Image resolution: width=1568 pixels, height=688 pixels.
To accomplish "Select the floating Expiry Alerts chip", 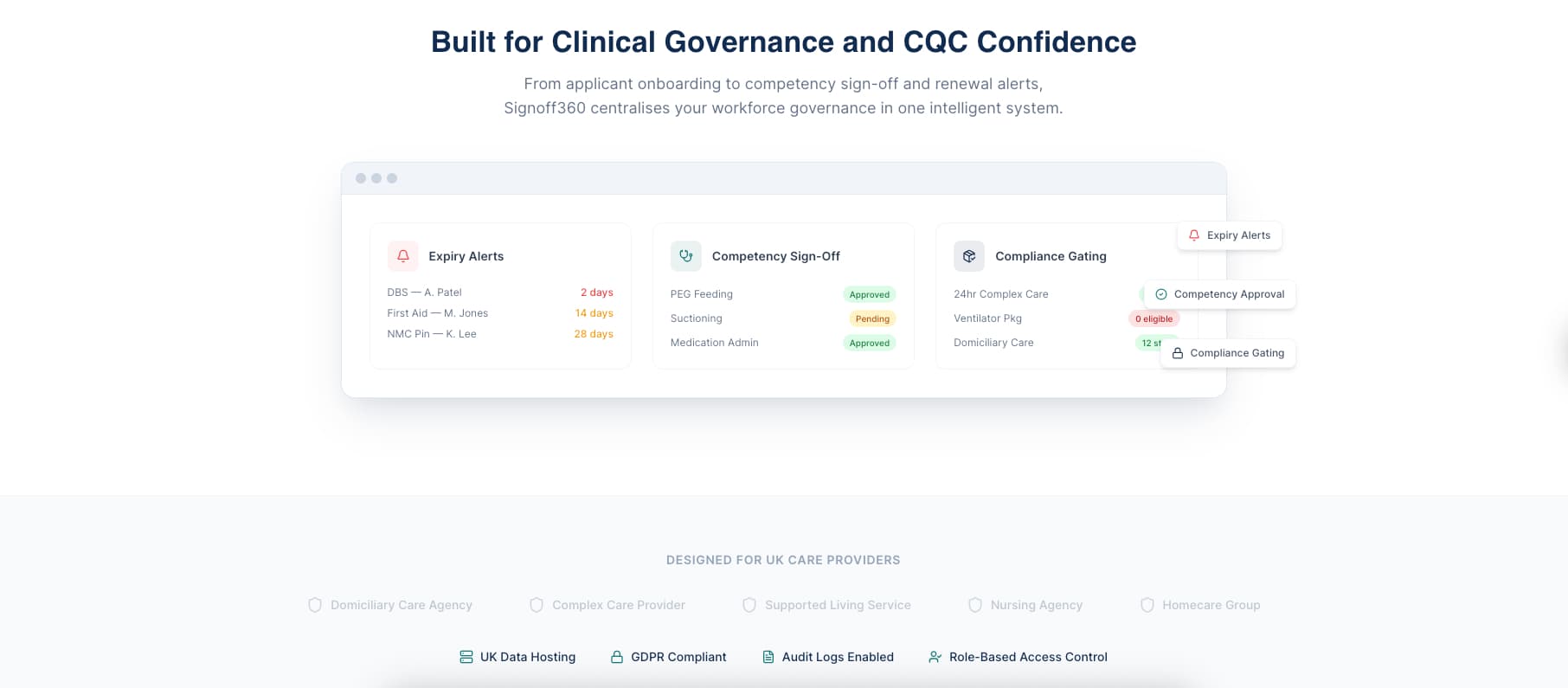I will [x=1229, y=235].
